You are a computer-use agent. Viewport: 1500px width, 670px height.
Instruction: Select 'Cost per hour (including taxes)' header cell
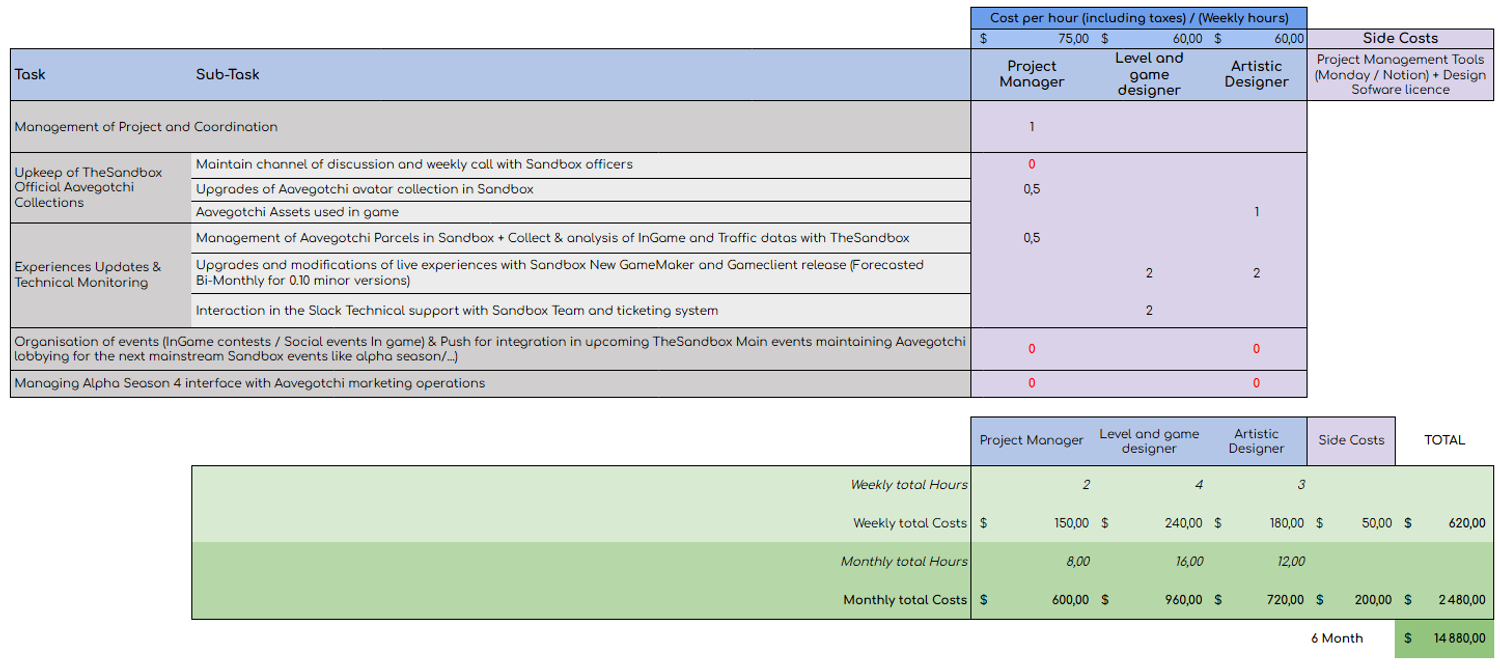coord(1138,18)
